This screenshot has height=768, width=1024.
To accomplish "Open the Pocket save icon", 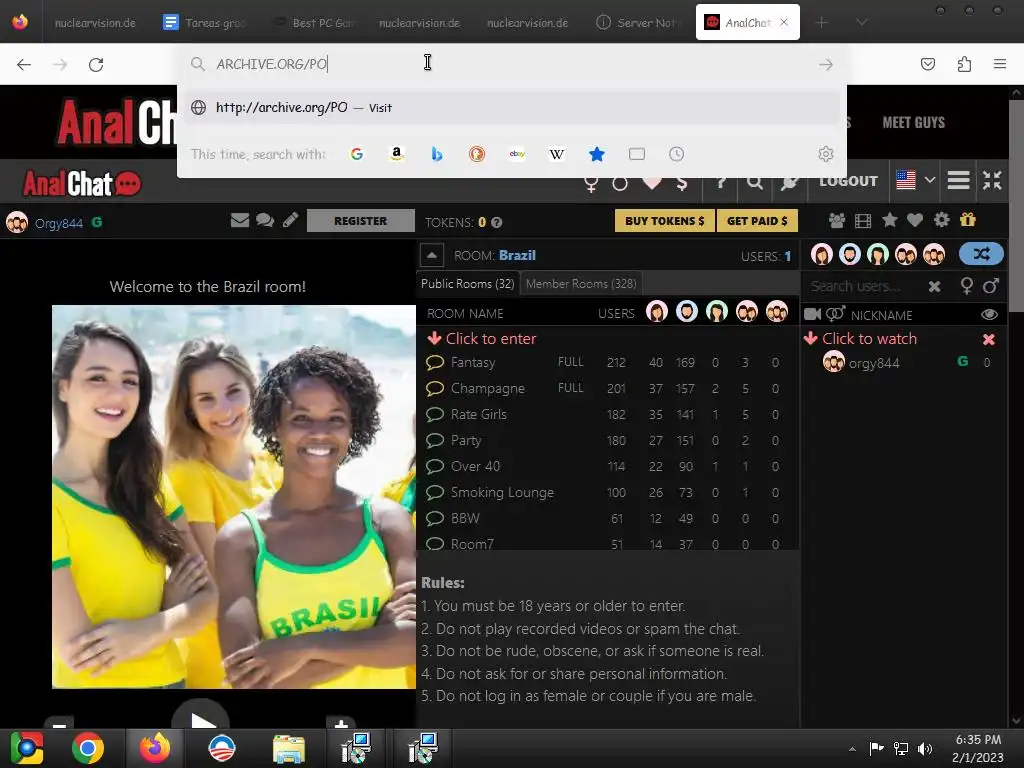I will [x=927, y=64].
